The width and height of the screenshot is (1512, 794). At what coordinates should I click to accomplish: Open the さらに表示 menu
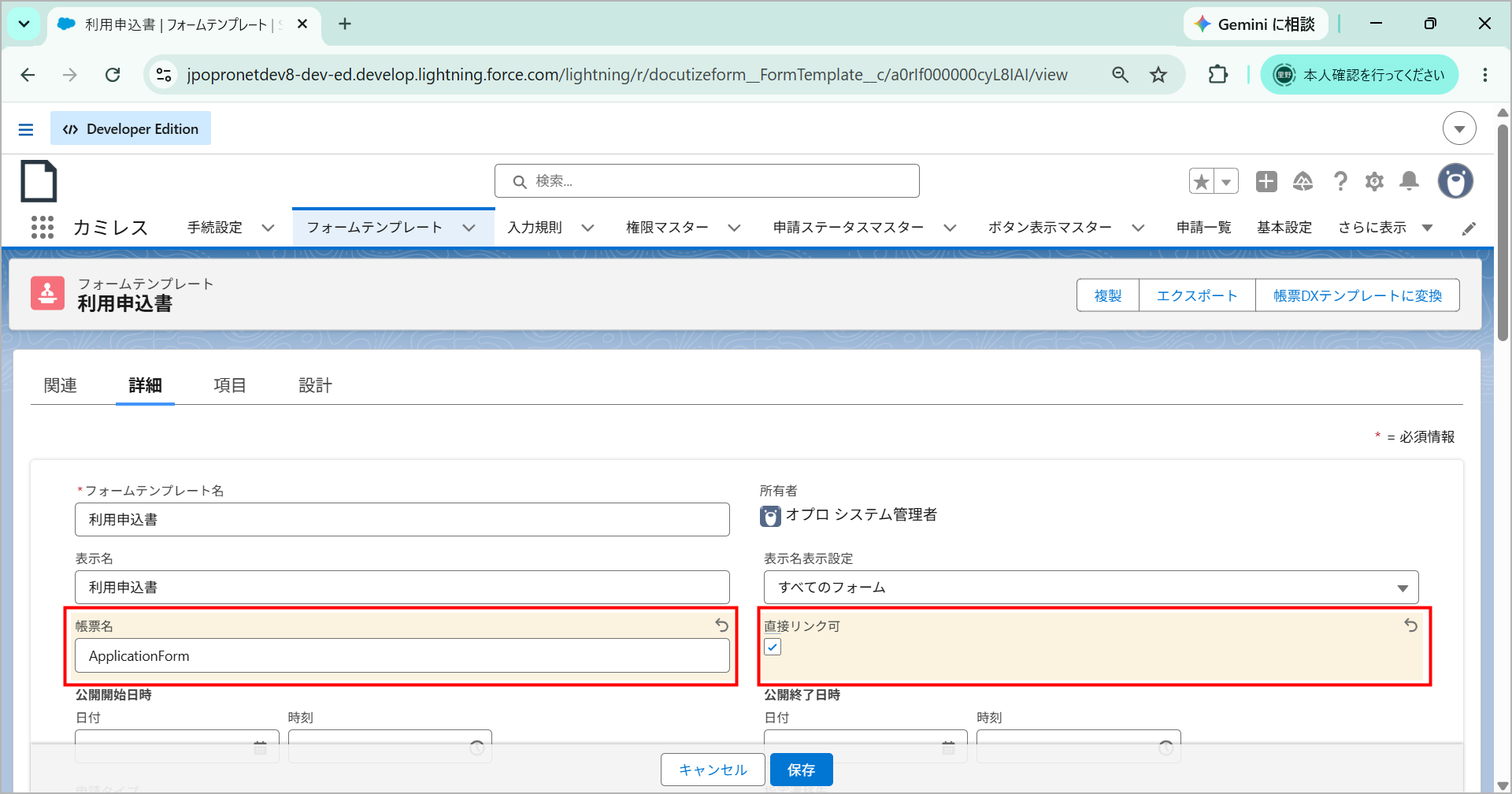pos(1385,228)
